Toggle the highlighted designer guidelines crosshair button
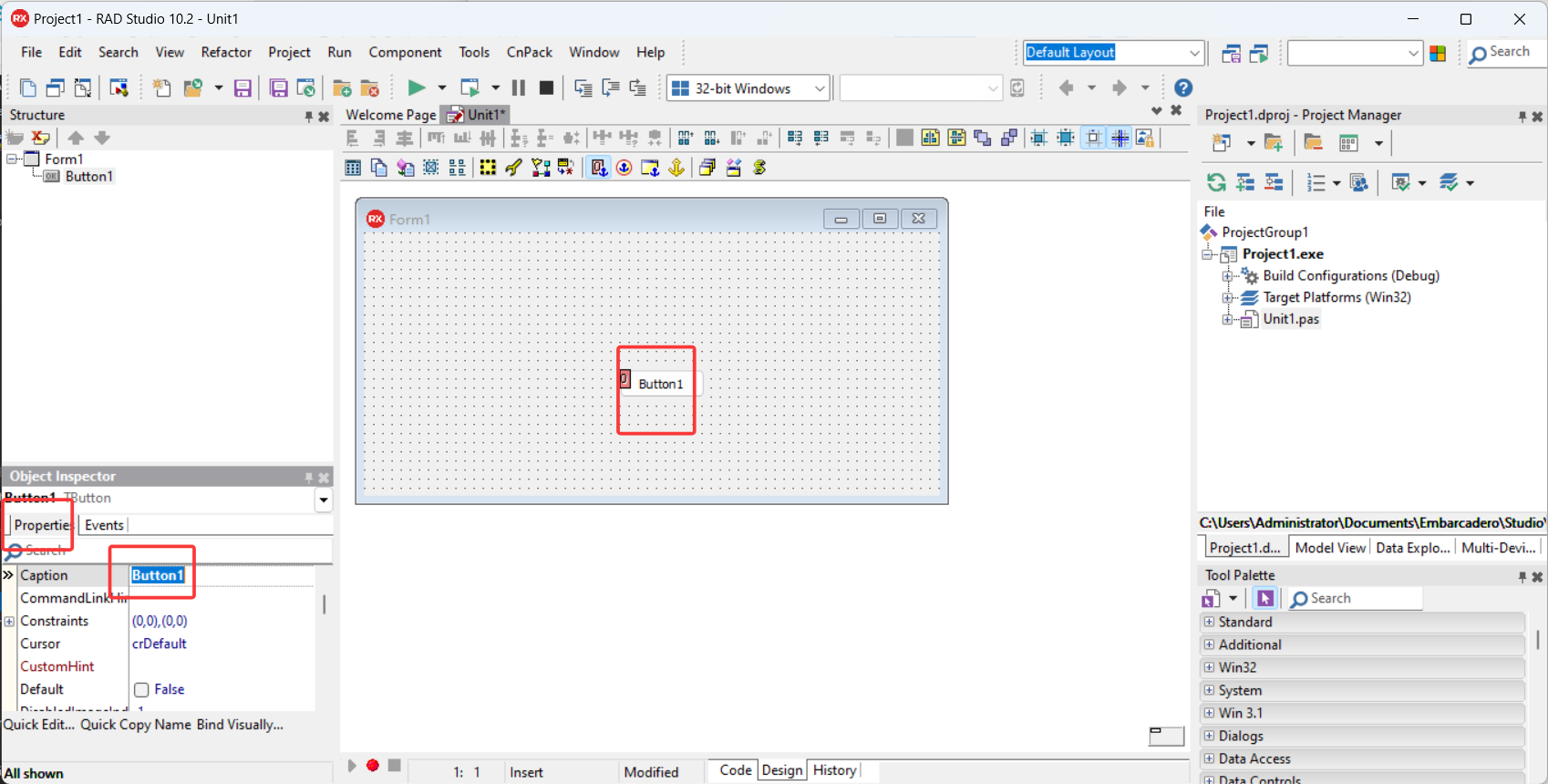The height and width of the screenshot is (784, 1548). (1120, 138)
